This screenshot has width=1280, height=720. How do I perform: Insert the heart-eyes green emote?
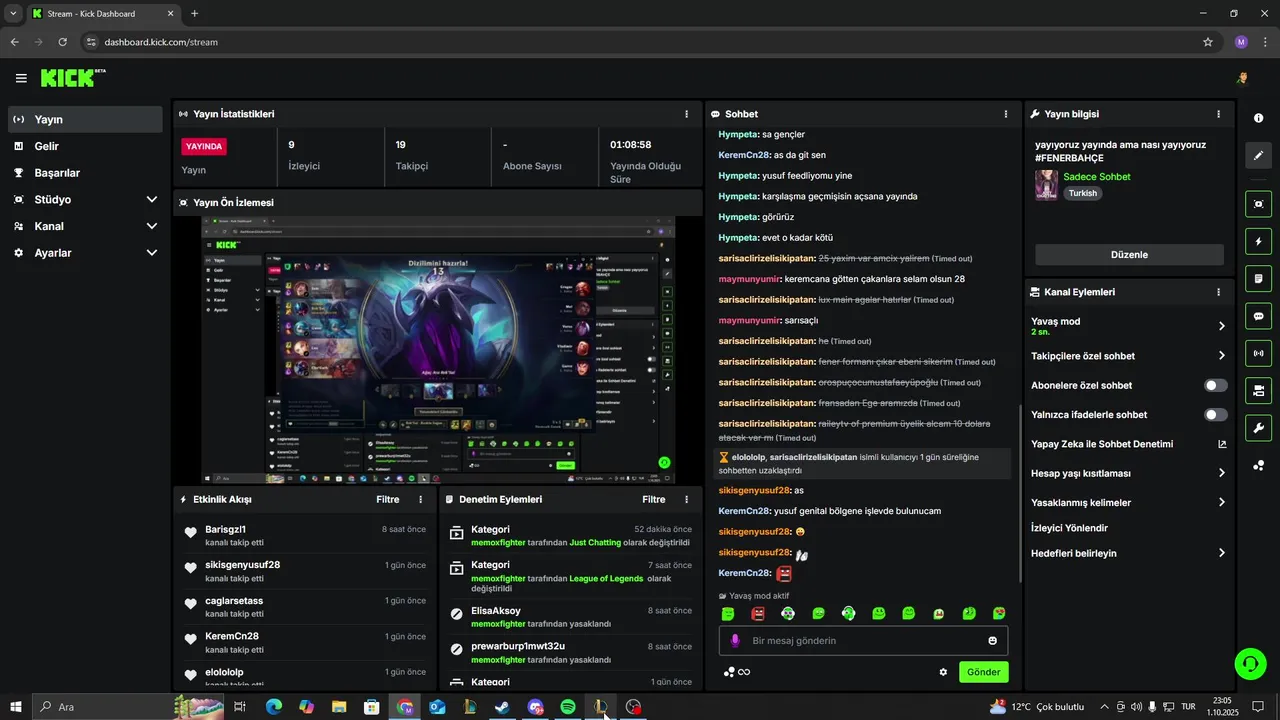pos(999,613)
